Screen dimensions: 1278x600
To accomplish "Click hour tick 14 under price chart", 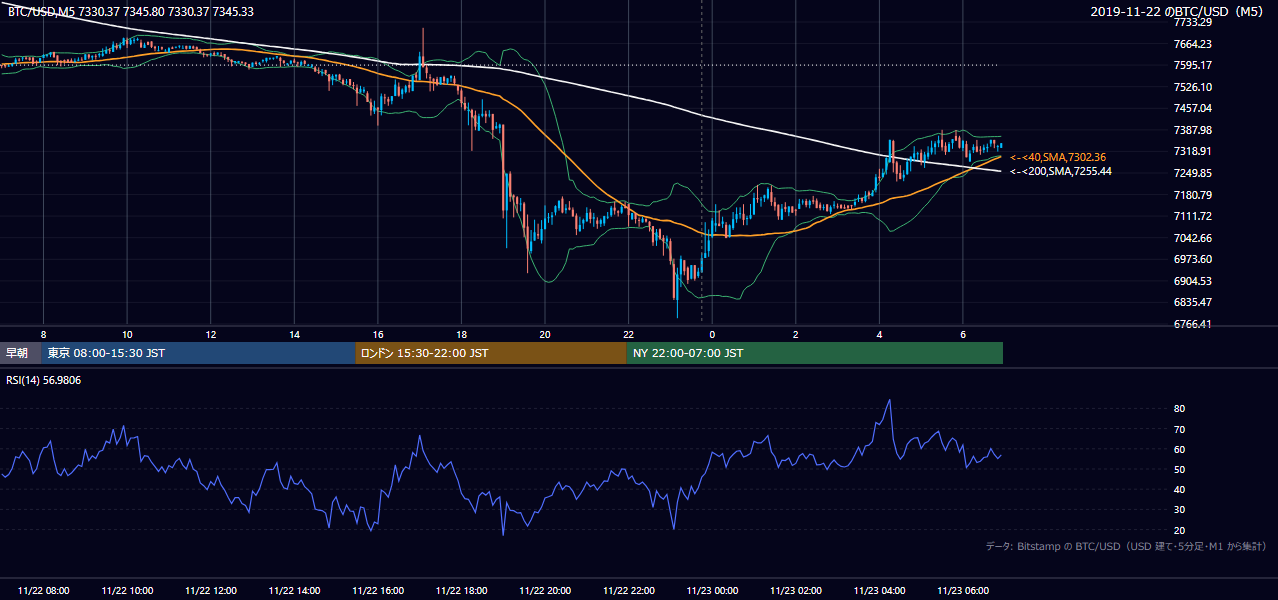I will tap(294, 334).
